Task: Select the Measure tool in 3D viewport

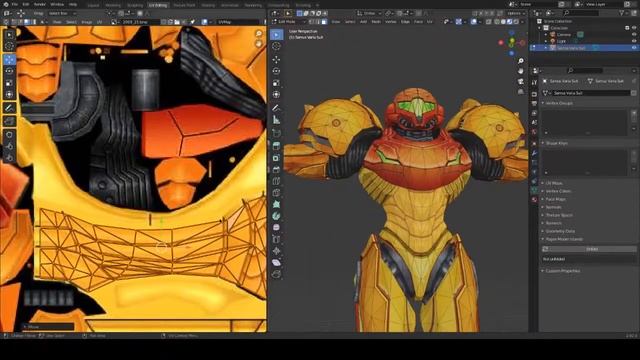Action: [276, 120]
